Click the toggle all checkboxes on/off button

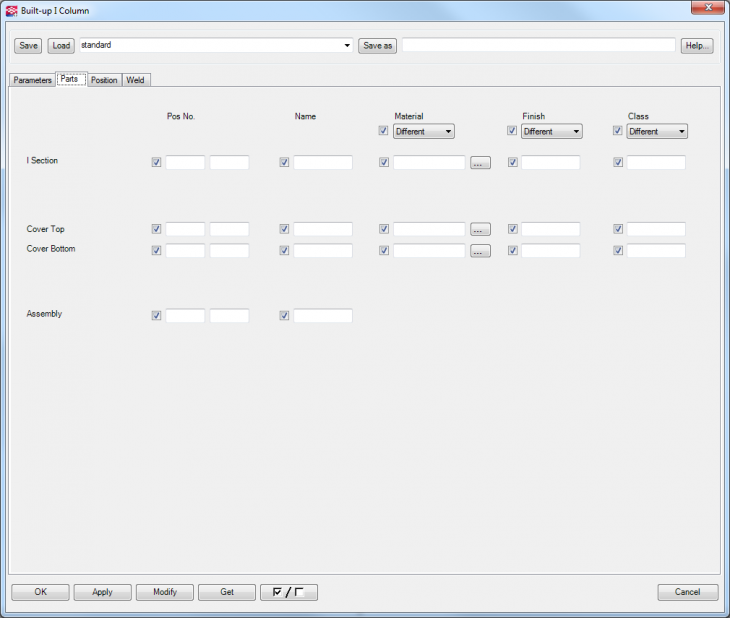(288, 592)
